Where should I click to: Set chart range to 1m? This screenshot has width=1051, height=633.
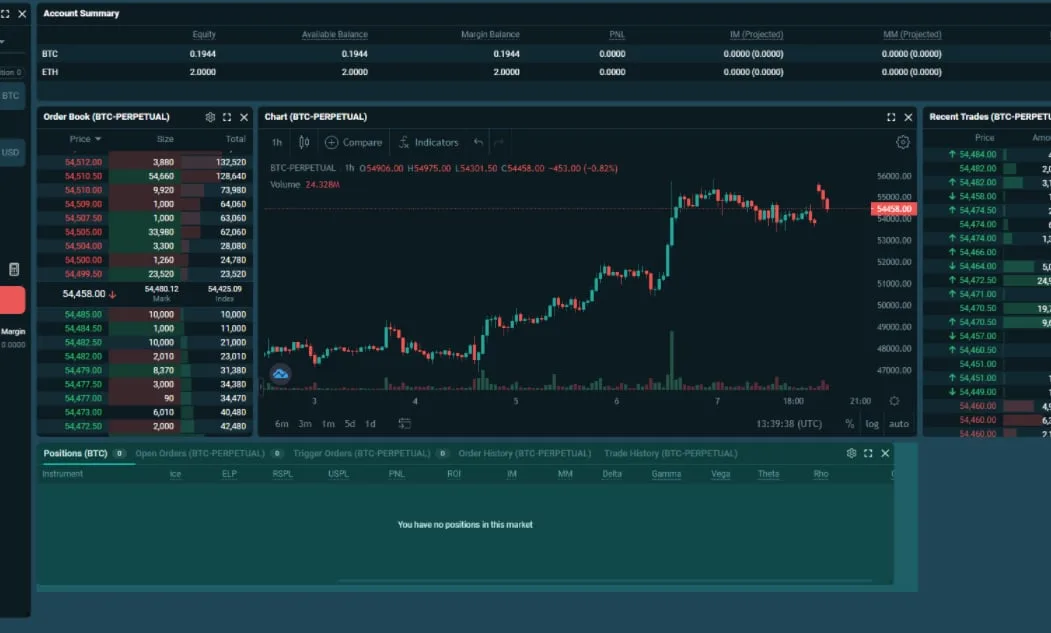coord(328,424)
